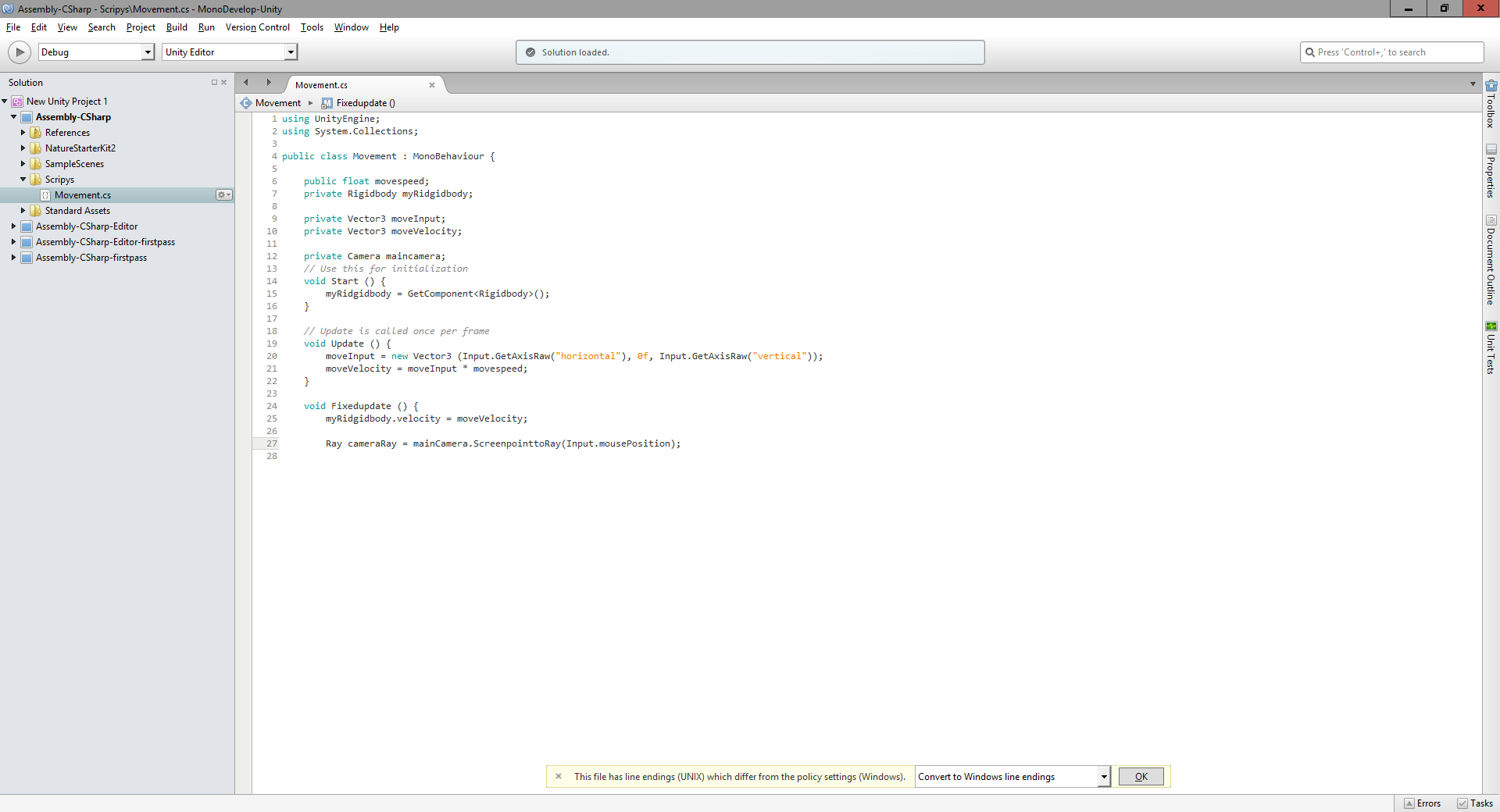Dismiss the line endings notification bar
This screenshot has height=812, width=1500.
tap(559, 776)
